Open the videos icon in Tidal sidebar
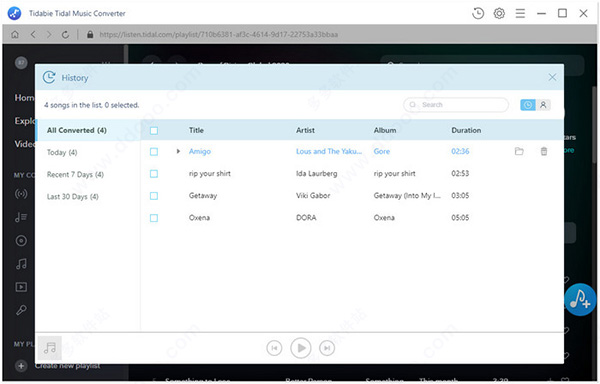This screenshot has height=384, width=600. [21, 287]
